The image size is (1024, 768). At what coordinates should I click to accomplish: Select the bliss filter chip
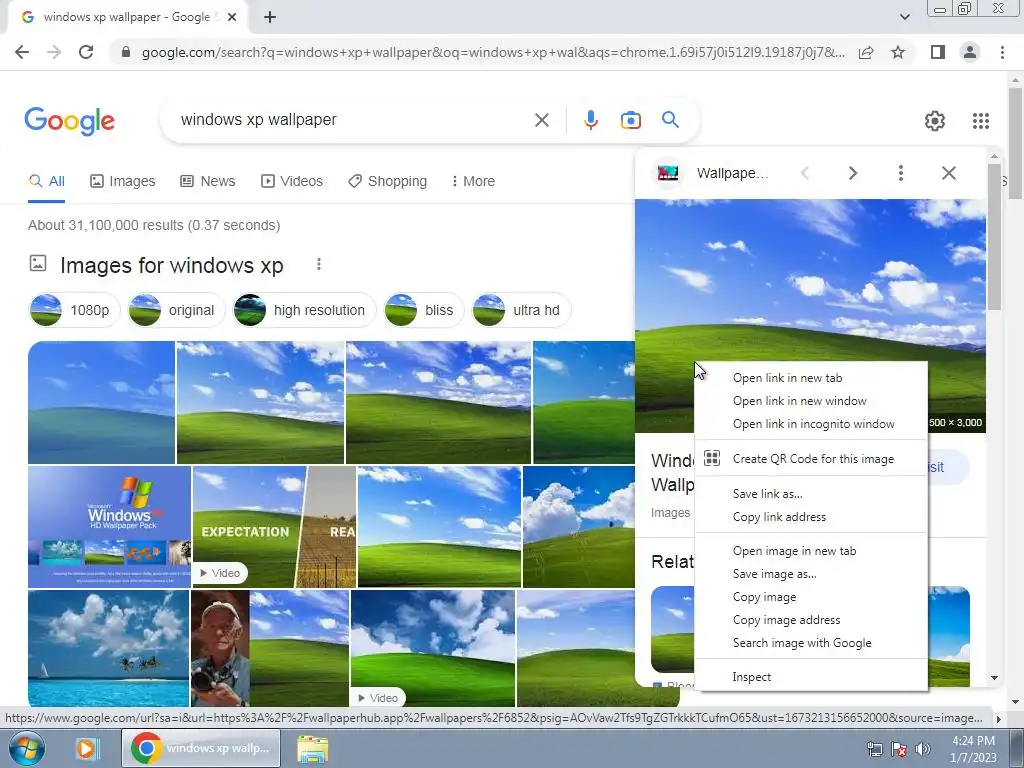point(423,310)
